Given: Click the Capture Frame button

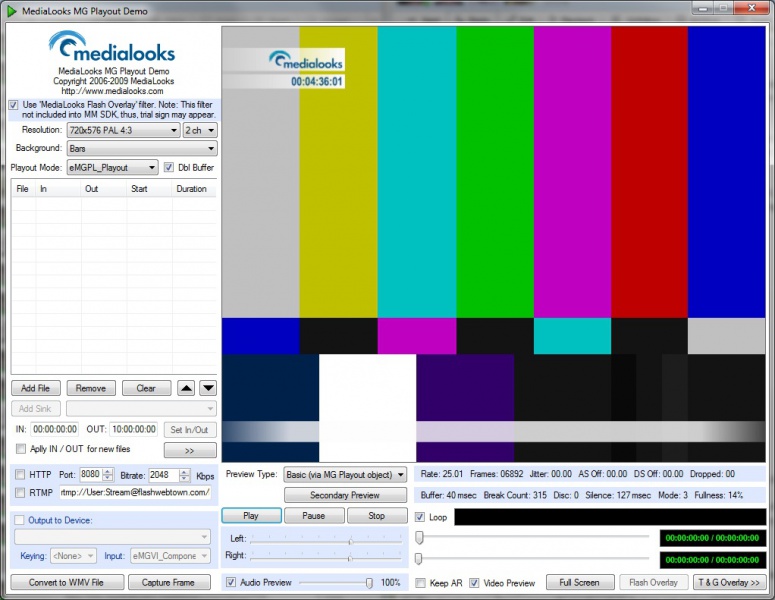Looking at the screenshot, I should (169, 582).
